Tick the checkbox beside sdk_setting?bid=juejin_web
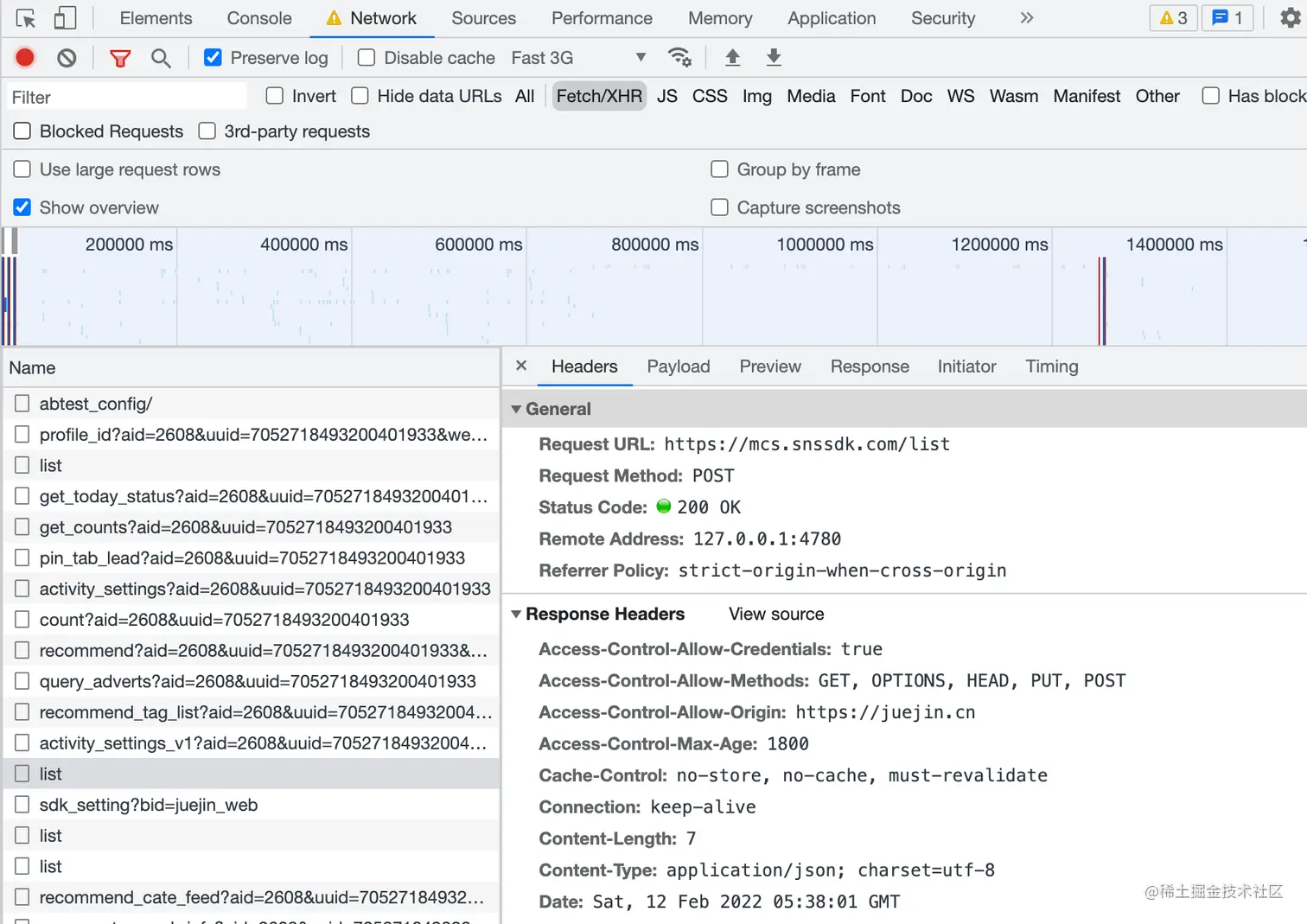This screenshot has height=924, width=1307. [x=22, y=805]
